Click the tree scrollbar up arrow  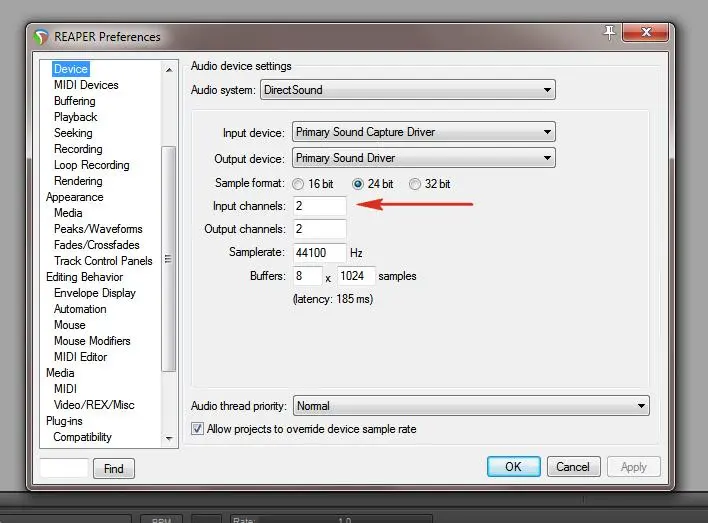169,70
